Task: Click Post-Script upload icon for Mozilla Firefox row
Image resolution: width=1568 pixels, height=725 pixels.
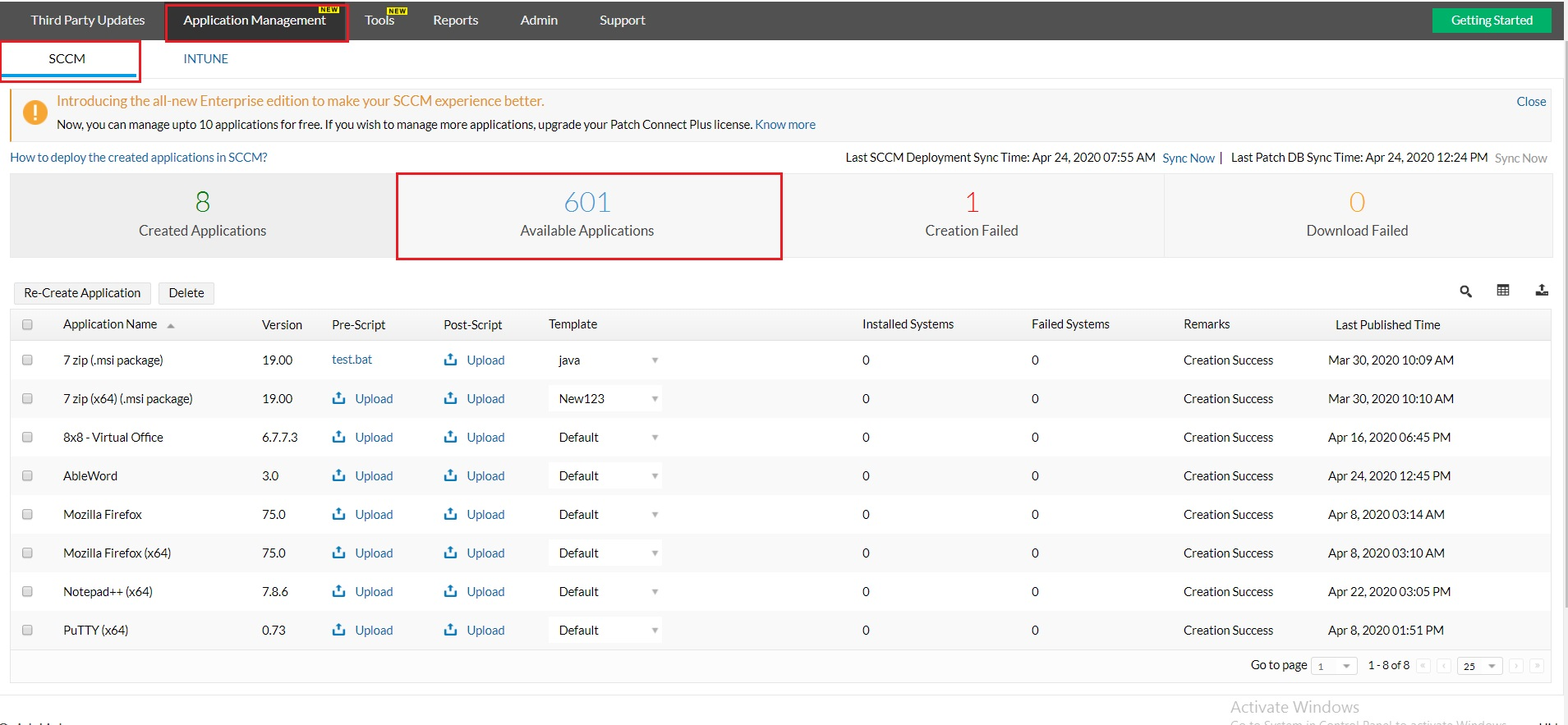Action: (x=450, y=514)
